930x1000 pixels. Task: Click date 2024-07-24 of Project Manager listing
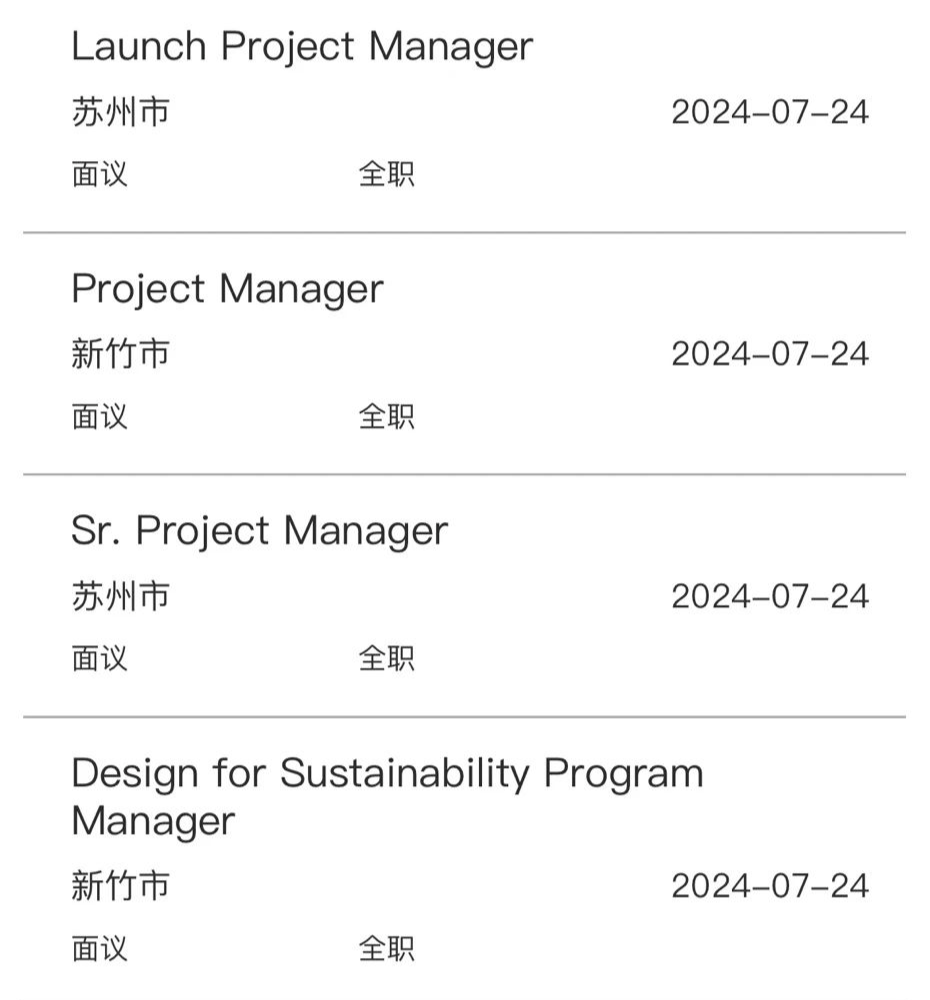click(770, 354)
